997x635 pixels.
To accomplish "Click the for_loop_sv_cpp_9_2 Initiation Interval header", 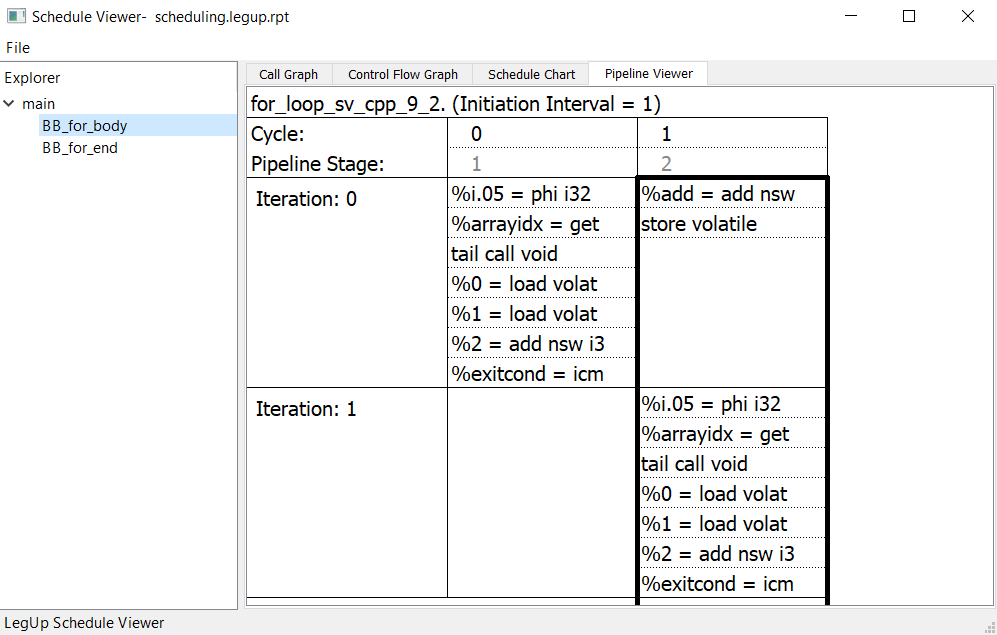I will (455, 104).
